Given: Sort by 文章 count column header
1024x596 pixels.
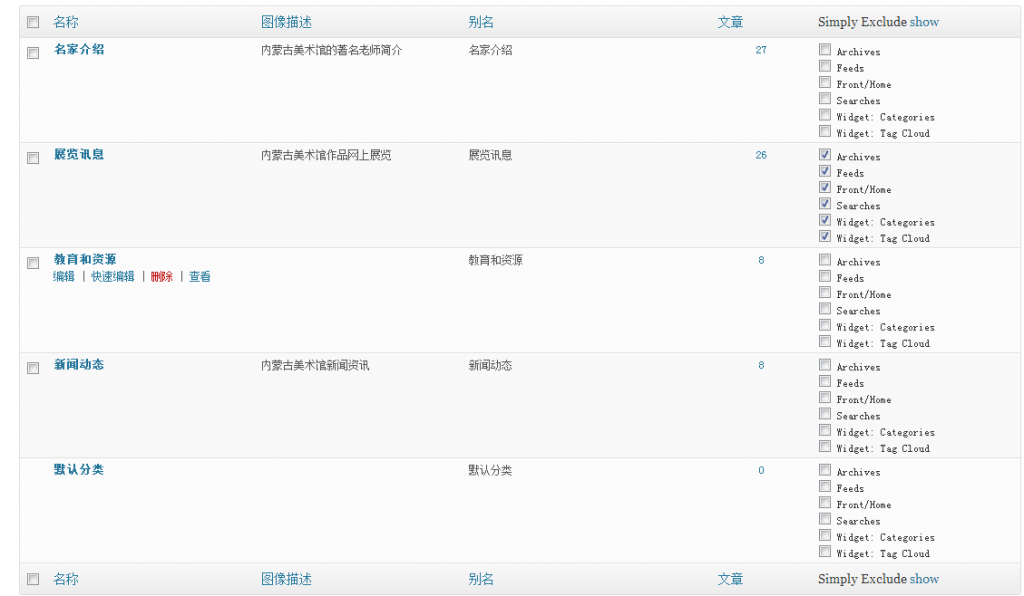Looking at the screenshot, I should (730, 22).
